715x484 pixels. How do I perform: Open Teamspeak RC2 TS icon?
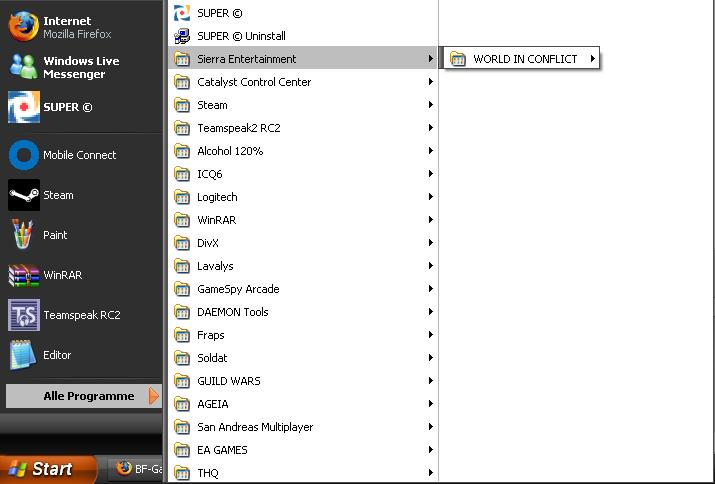[x=24, y=315]
